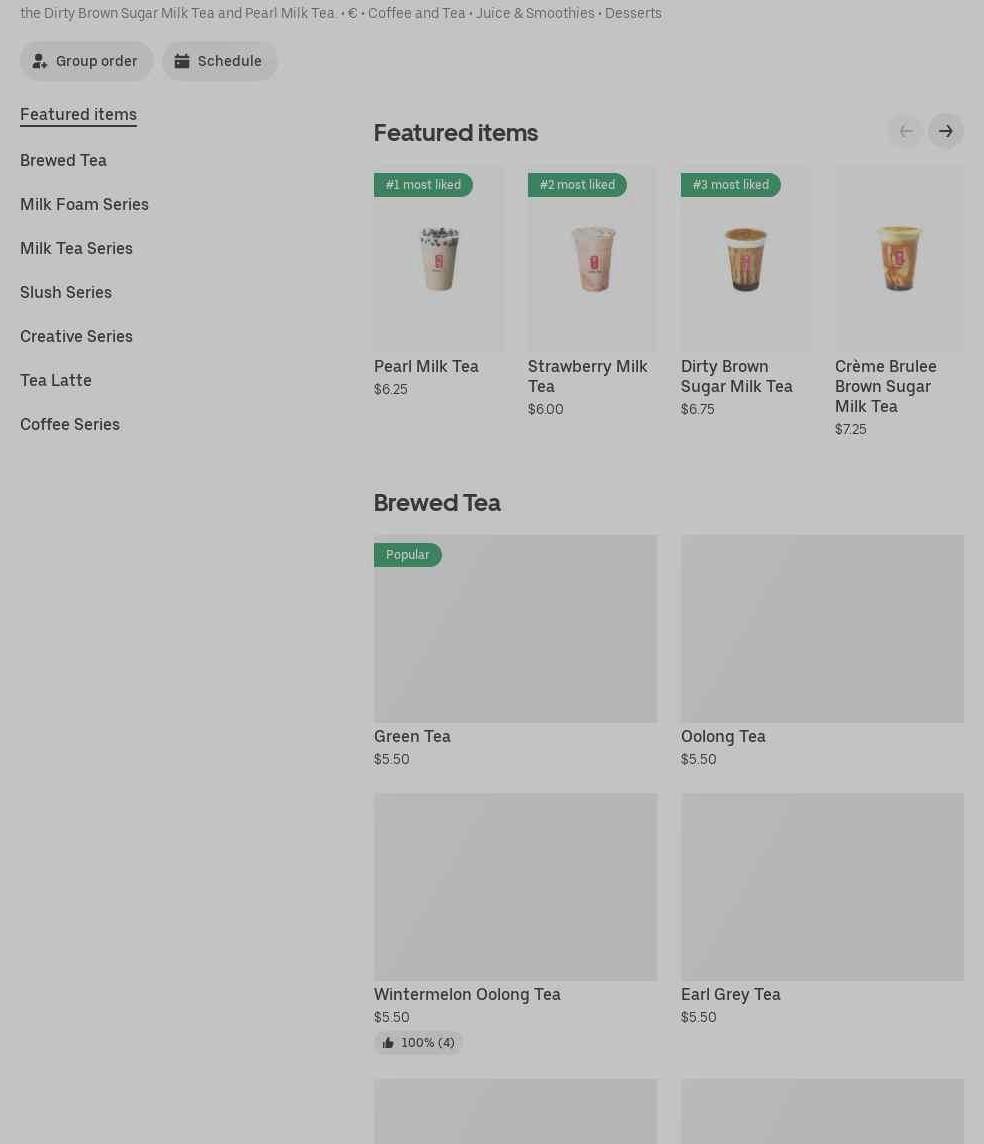
Task: Select Milk Tea Series in sidebar
Action: coord(76,248)
